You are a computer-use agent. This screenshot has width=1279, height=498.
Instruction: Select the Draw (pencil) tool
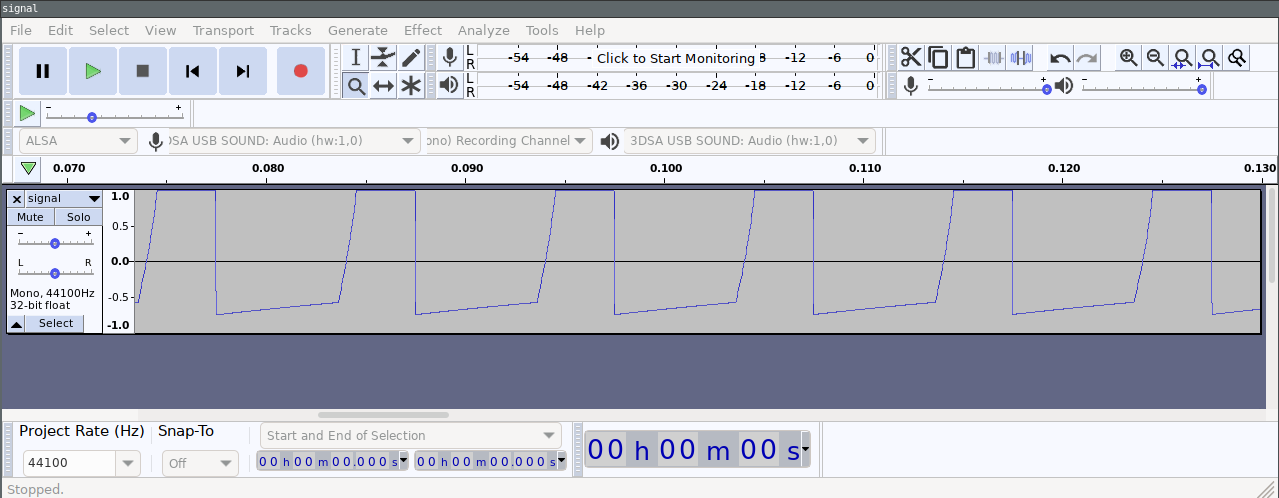pyautogui.click(x=411, y=57)
